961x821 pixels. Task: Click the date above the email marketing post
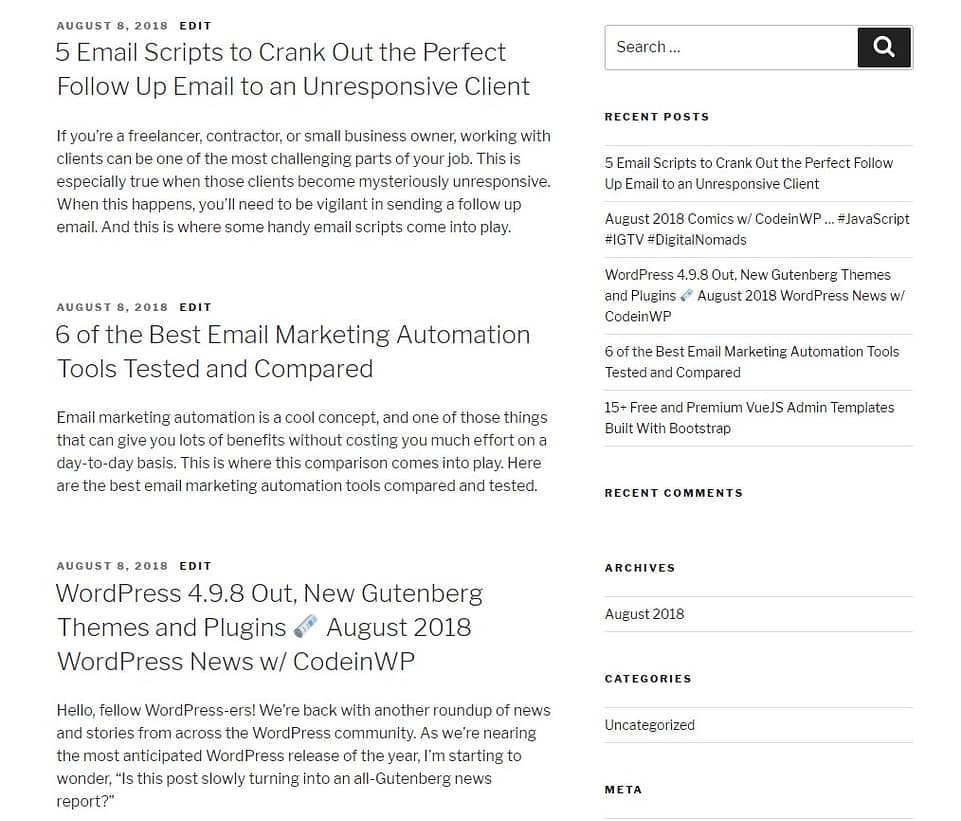coord(112,307)
